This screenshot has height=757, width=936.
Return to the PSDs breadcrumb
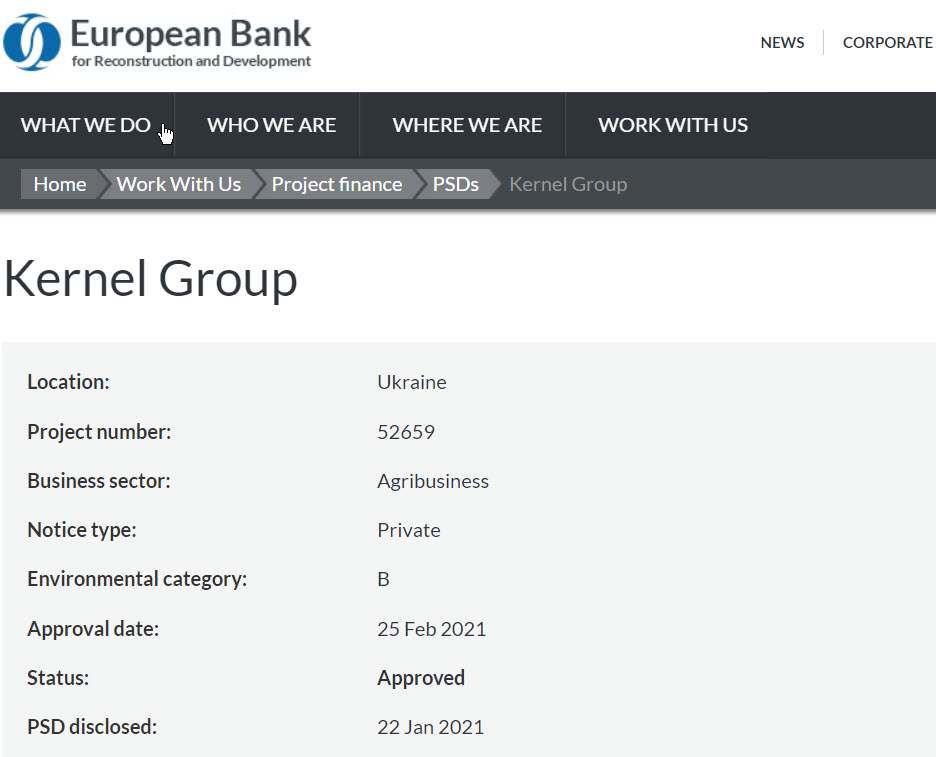pos(455,184)
